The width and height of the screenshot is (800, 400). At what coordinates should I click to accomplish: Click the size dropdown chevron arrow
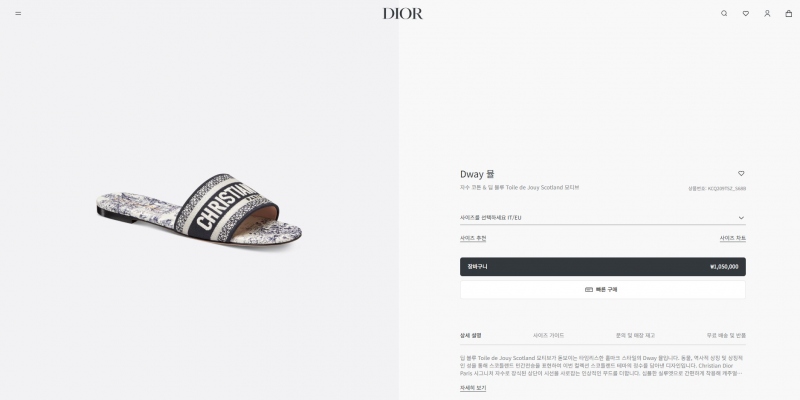coord(741,218)
